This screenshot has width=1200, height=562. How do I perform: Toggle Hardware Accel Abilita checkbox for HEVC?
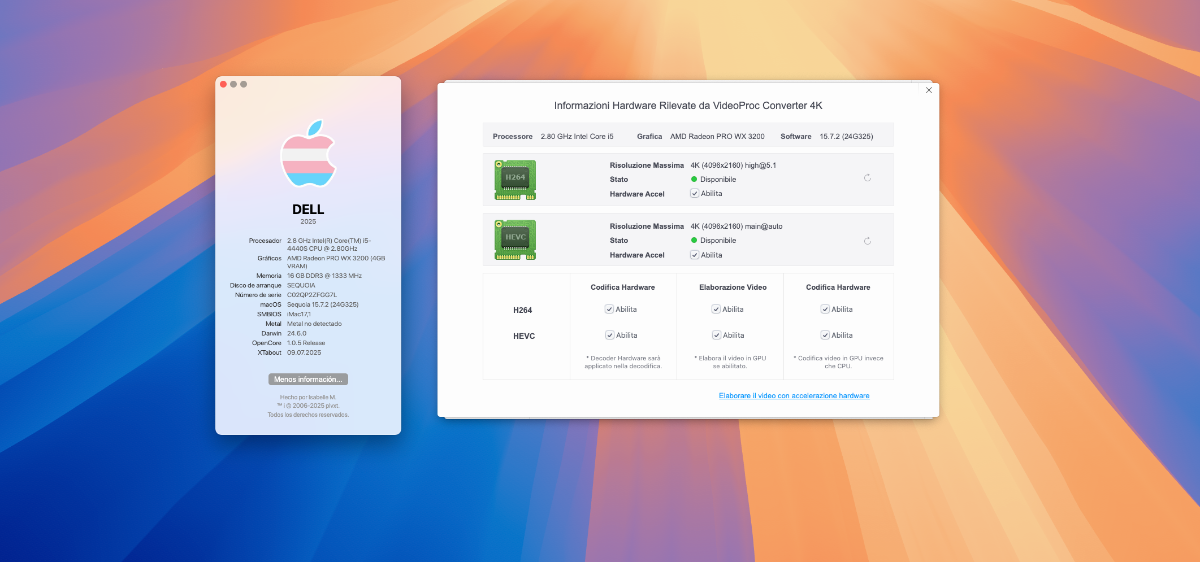pos(694,255)
